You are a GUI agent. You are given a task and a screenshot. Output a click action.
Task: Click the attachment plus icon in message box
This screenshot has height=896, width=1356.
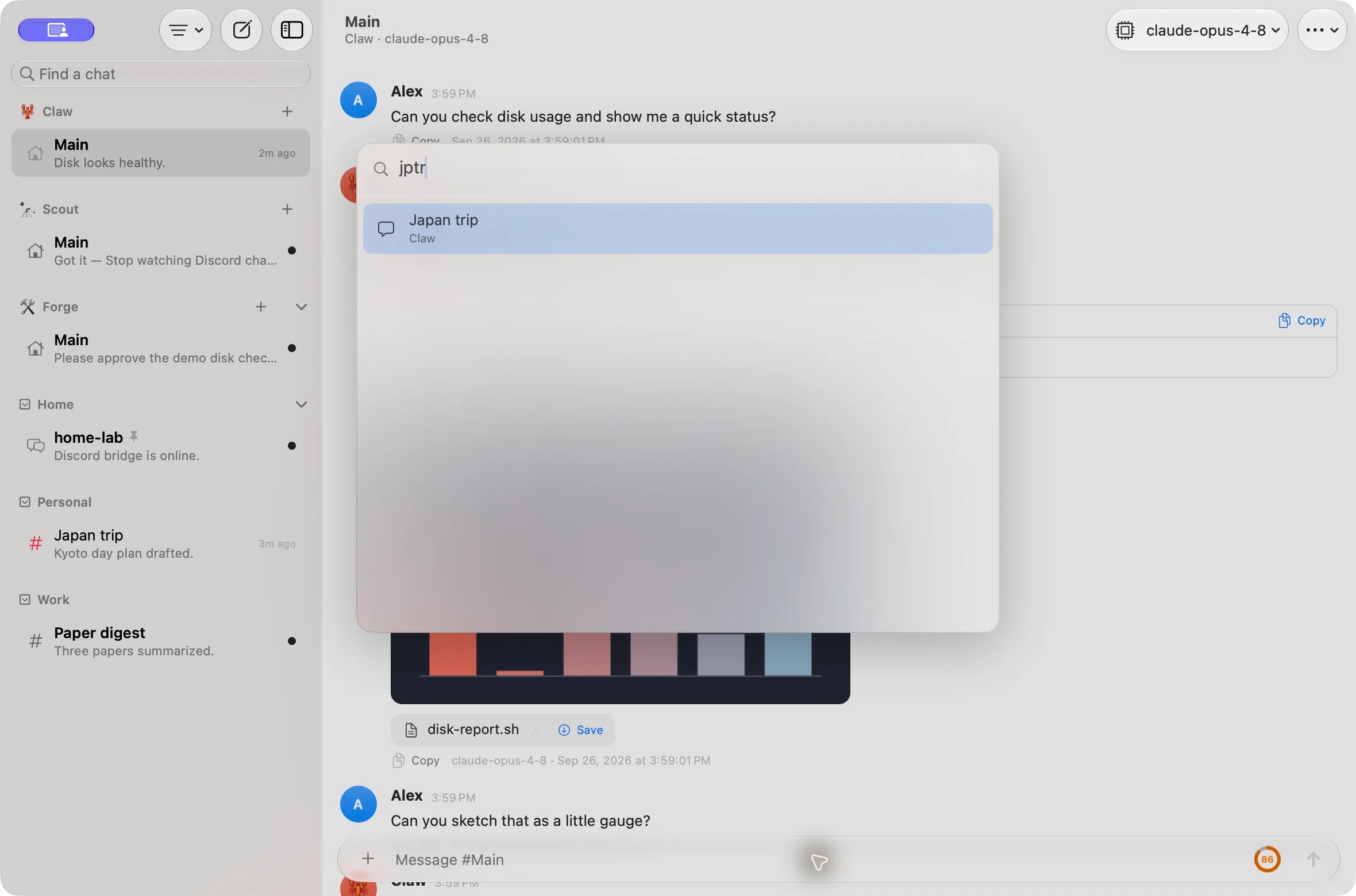(368, 859)
